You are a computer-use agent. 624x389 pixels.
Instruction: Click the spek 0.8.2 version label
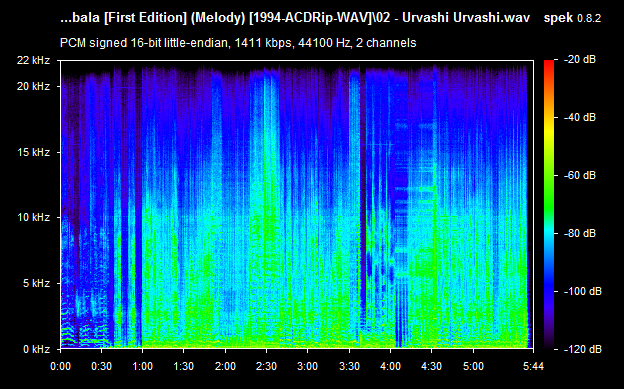[x=572, y=18]
